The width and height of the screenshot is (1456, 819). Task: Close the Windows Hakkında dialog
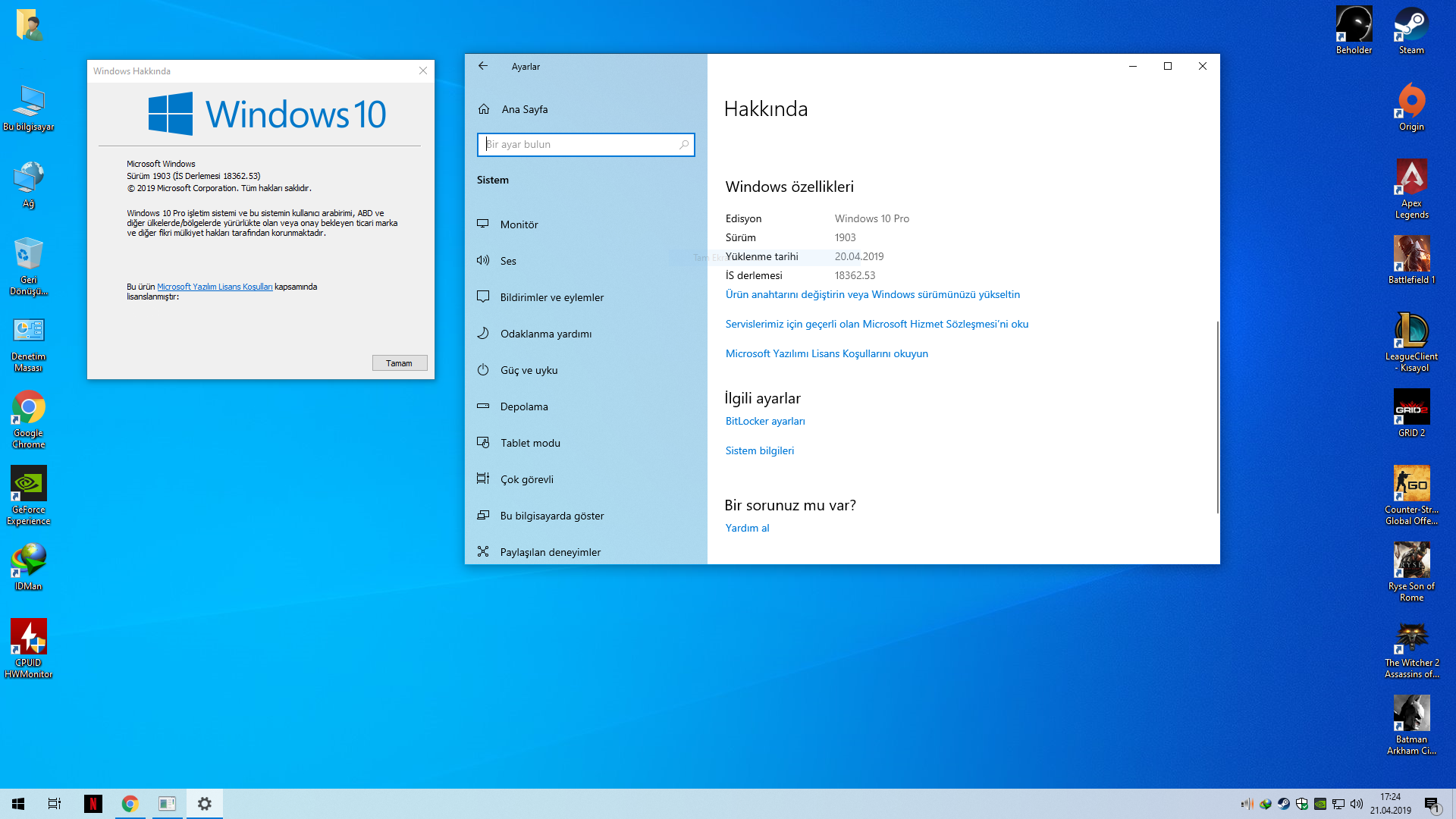(423, 71)
